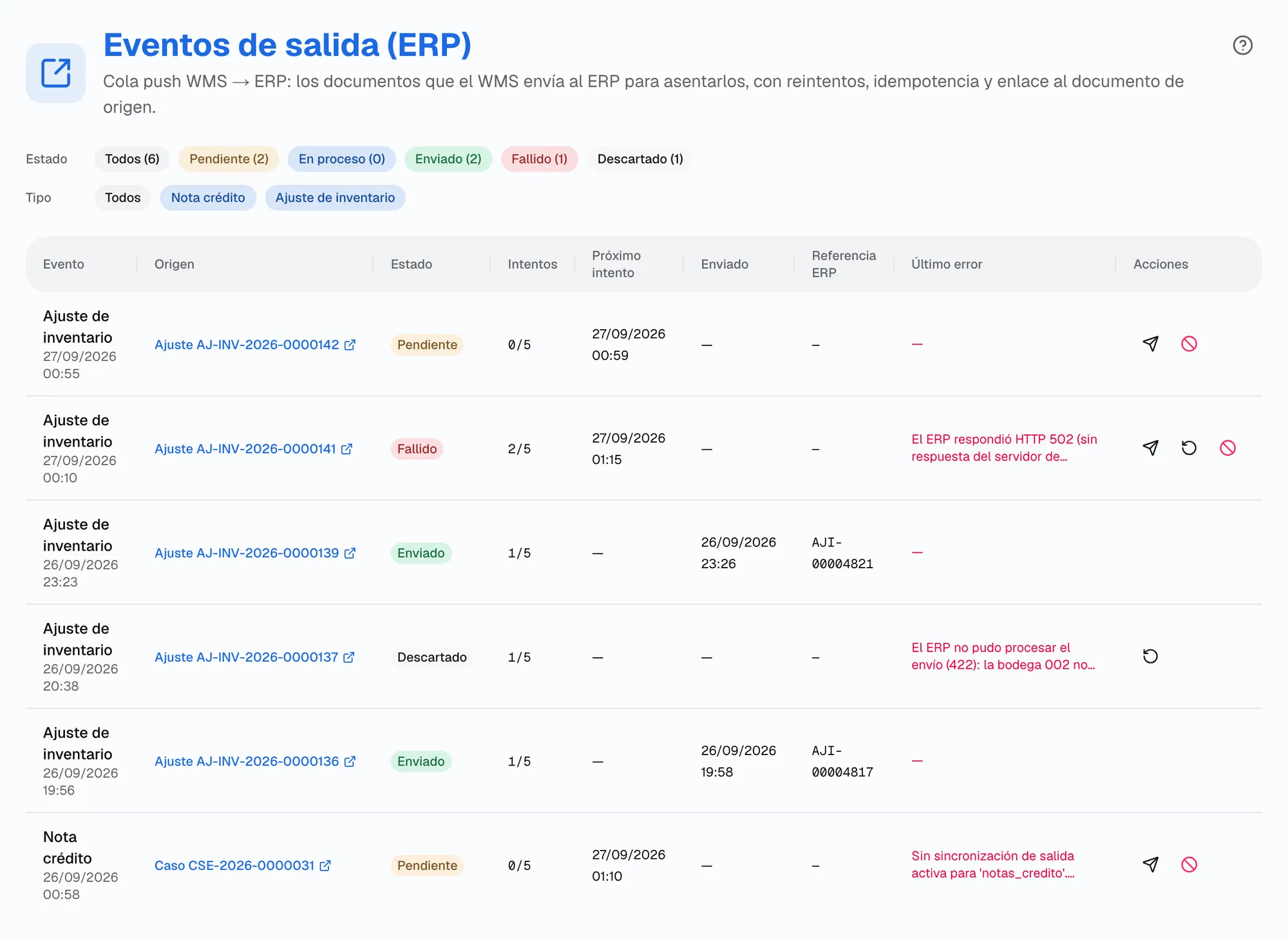Click error 'Sin sincronización de salida activa'

click(992, 865)
